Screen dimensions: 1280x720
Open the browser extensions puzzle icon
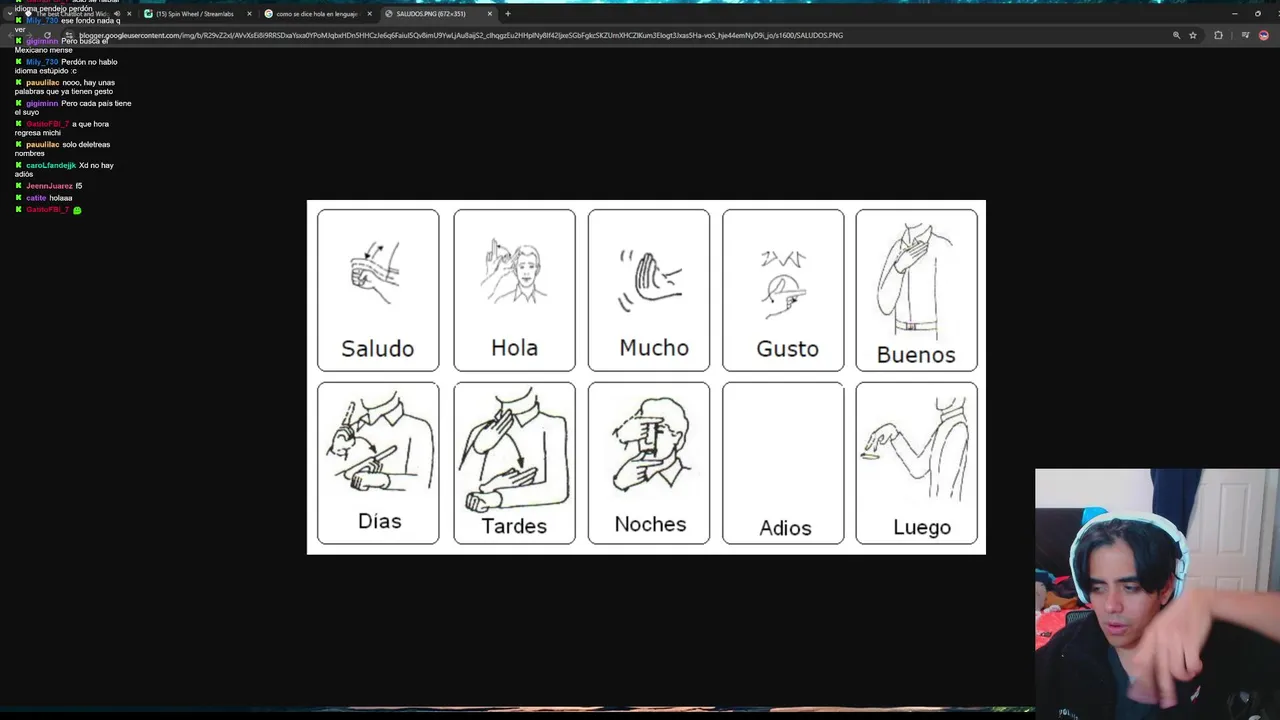point(1218,35)
